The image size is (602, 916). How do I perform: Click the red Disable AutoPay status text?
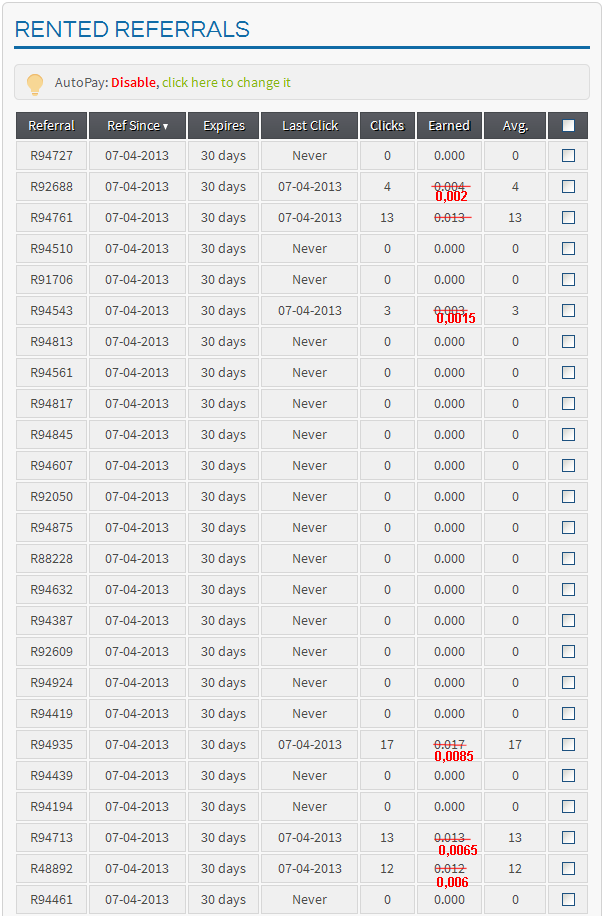point(133,82)
